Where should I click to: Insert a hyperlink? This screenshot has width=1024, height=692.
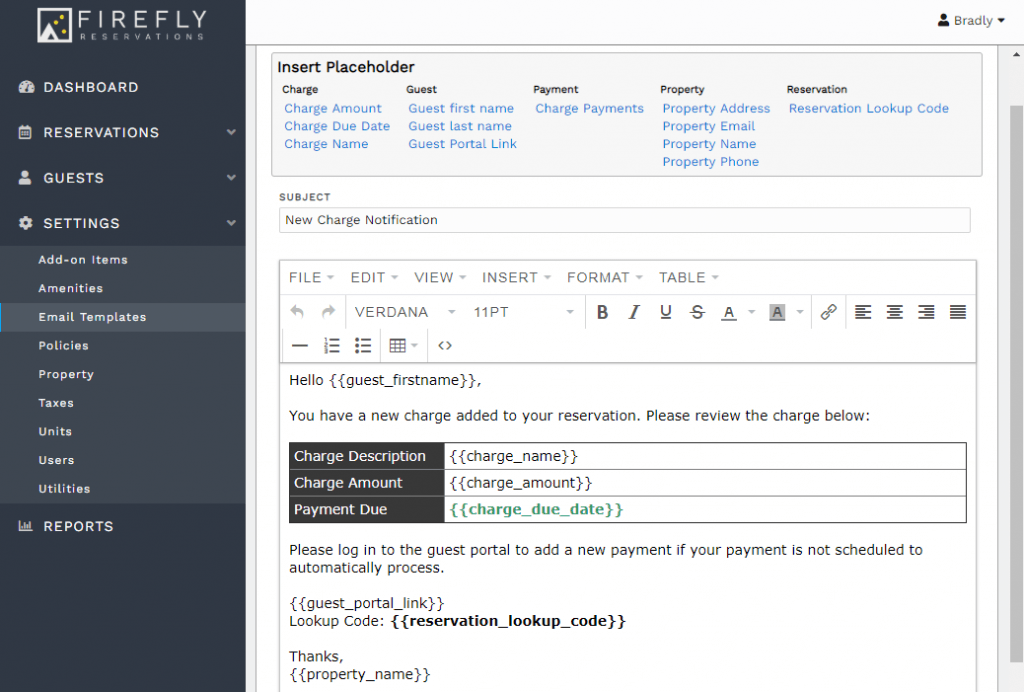828,312
